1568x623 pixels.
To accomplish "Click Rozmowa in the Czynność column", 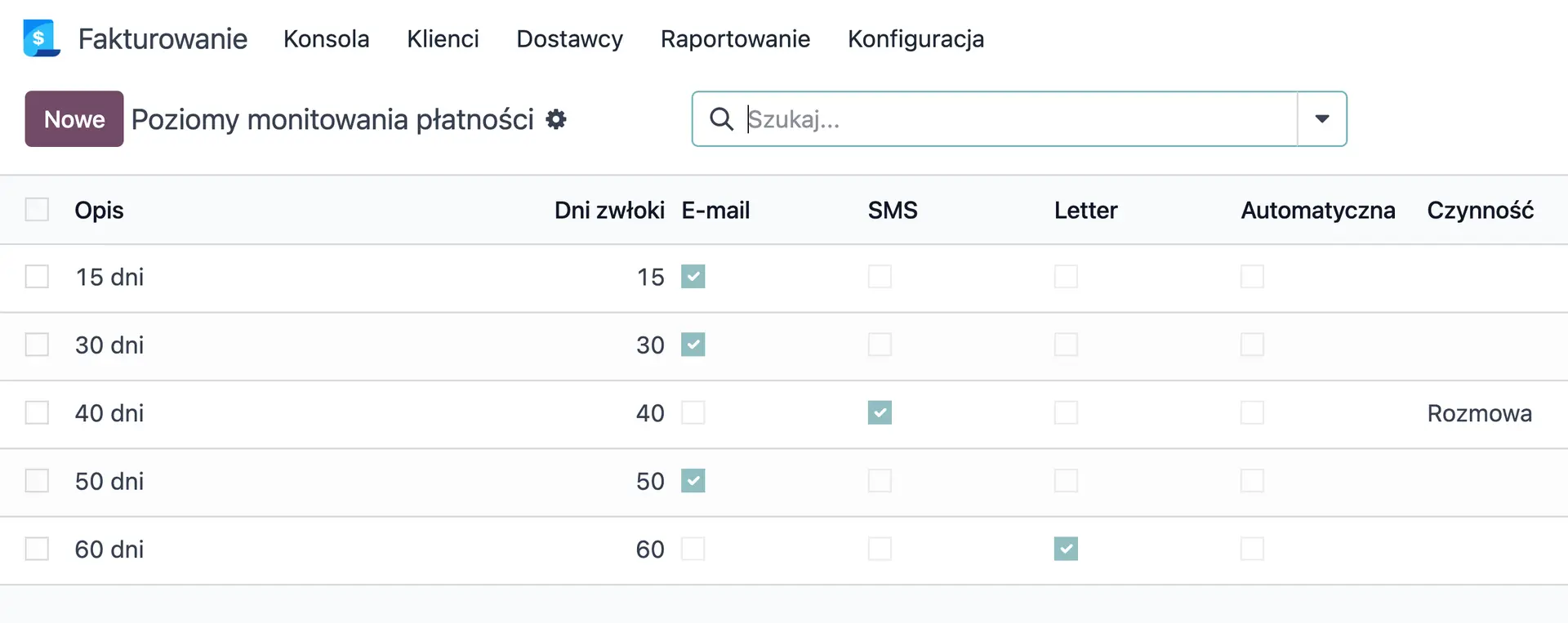I will [1480, 413].
